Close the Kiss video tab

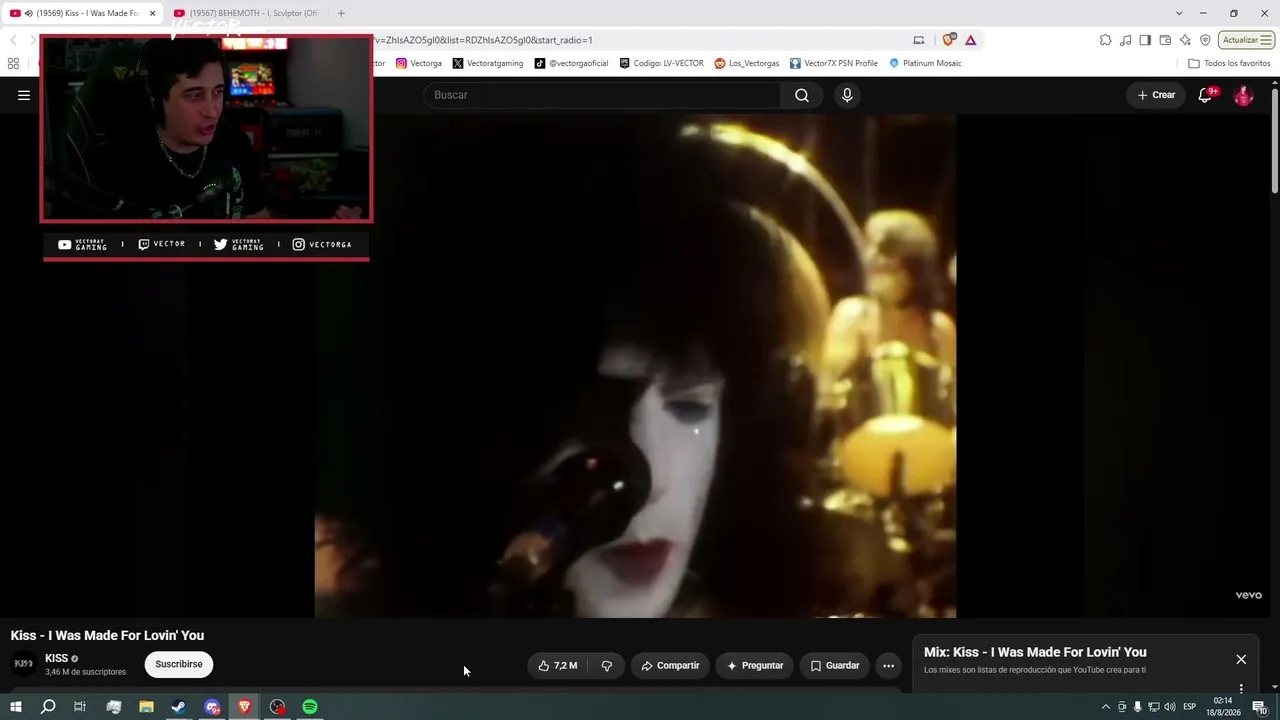(152, 13)
